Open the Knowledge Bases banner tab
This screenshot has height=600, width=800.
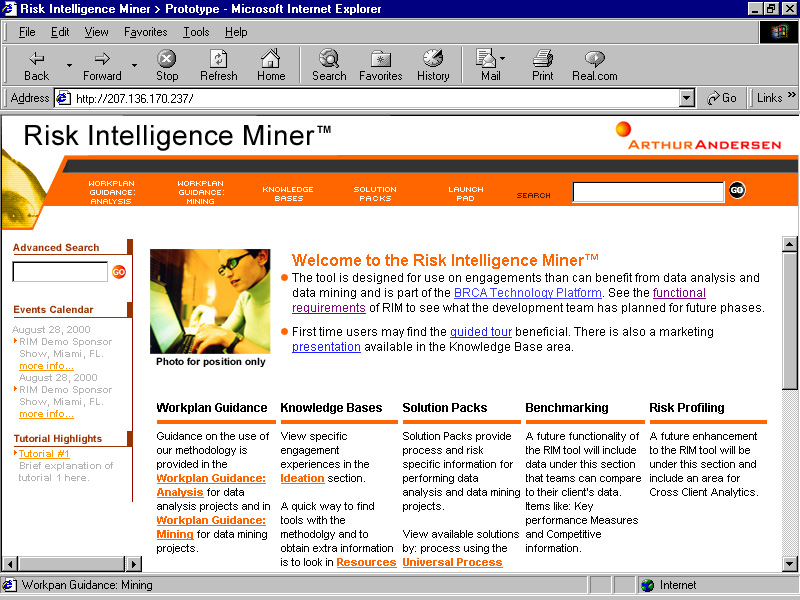click(x=288, y=194)
